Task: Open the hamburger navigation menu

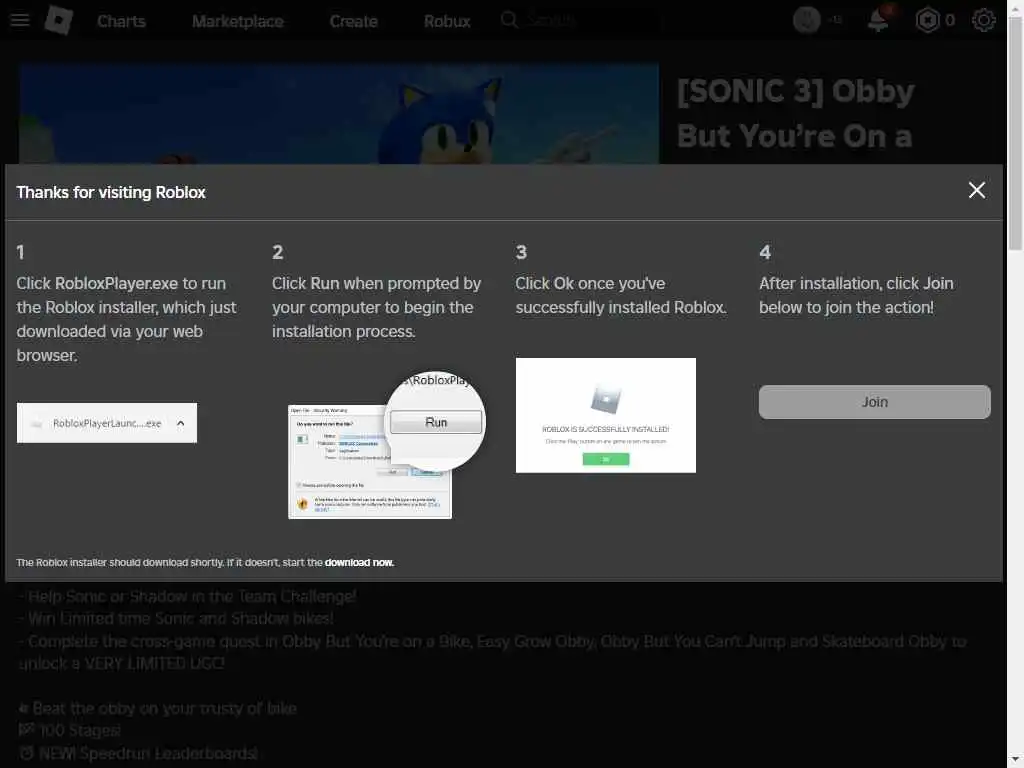Action: tap(20, 20)
